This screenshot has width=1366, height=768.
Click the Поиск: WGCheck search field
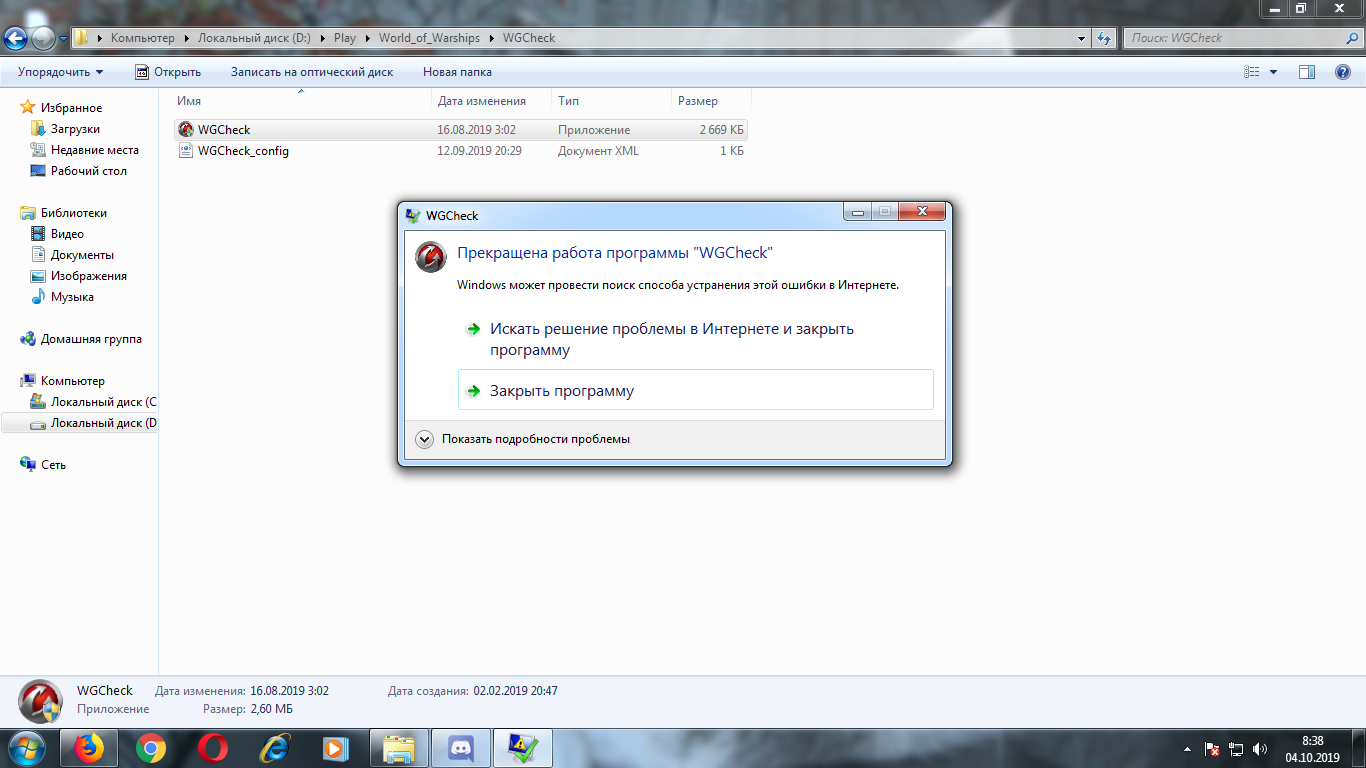[x=1240, y=38]
